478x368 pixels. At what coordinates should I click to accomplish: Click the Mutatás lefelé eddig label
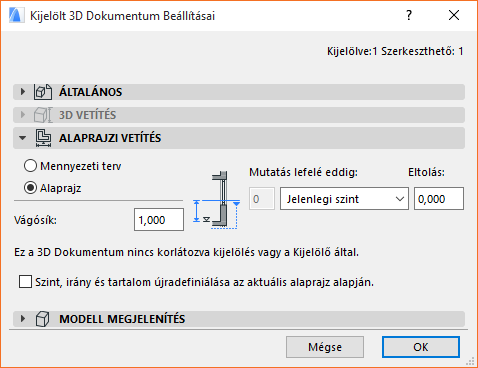[x=303, y=172]
